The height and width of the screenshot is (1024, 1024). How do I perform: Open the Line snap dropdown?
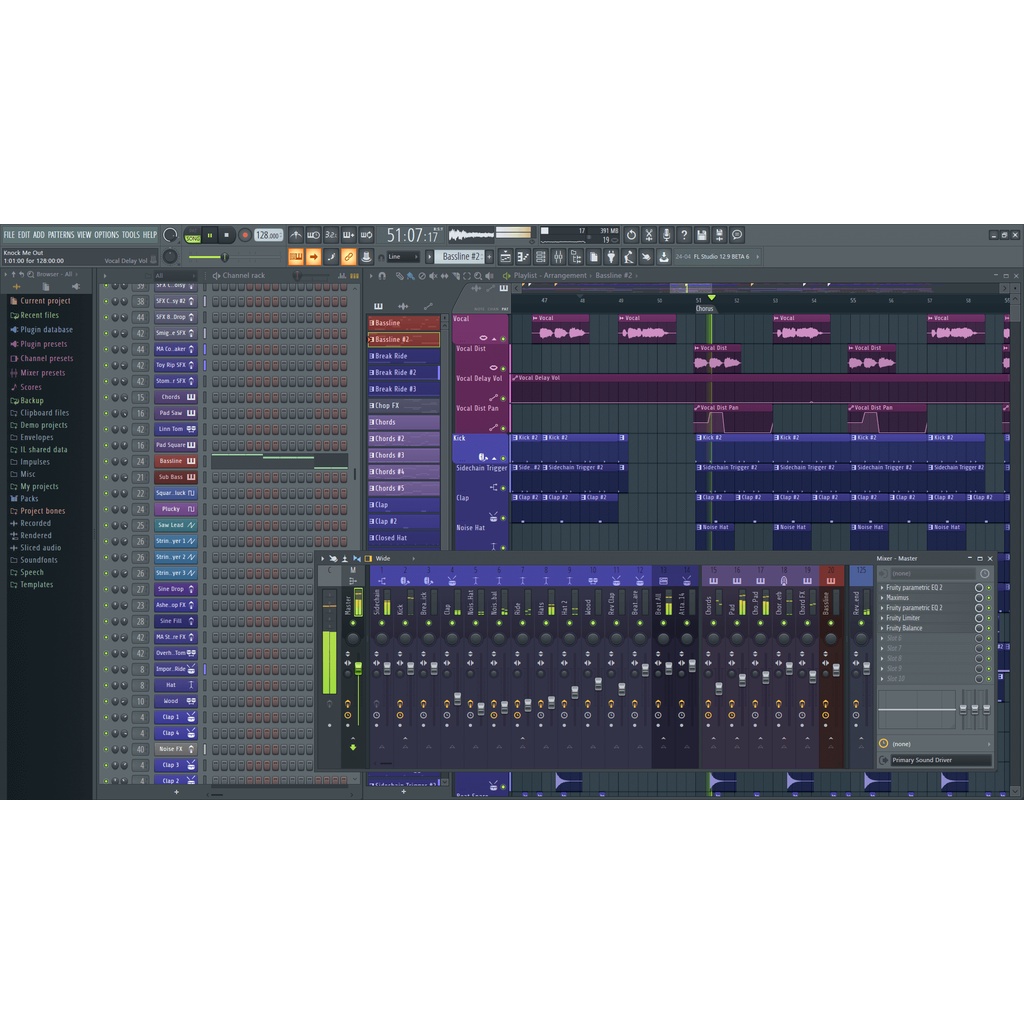pyautogui.click(x=403, y=257)
